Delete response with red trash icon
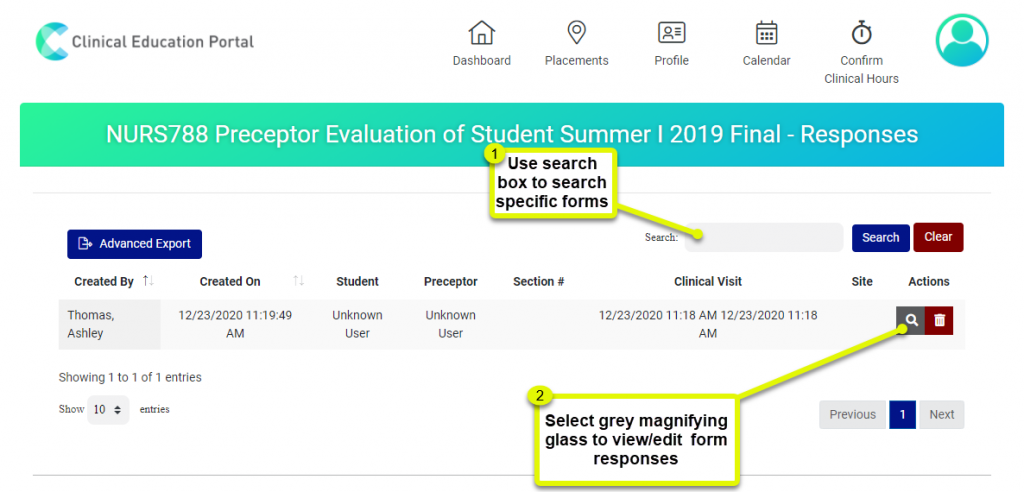This screenshot has height=492, width=1024. pos(939,320)
